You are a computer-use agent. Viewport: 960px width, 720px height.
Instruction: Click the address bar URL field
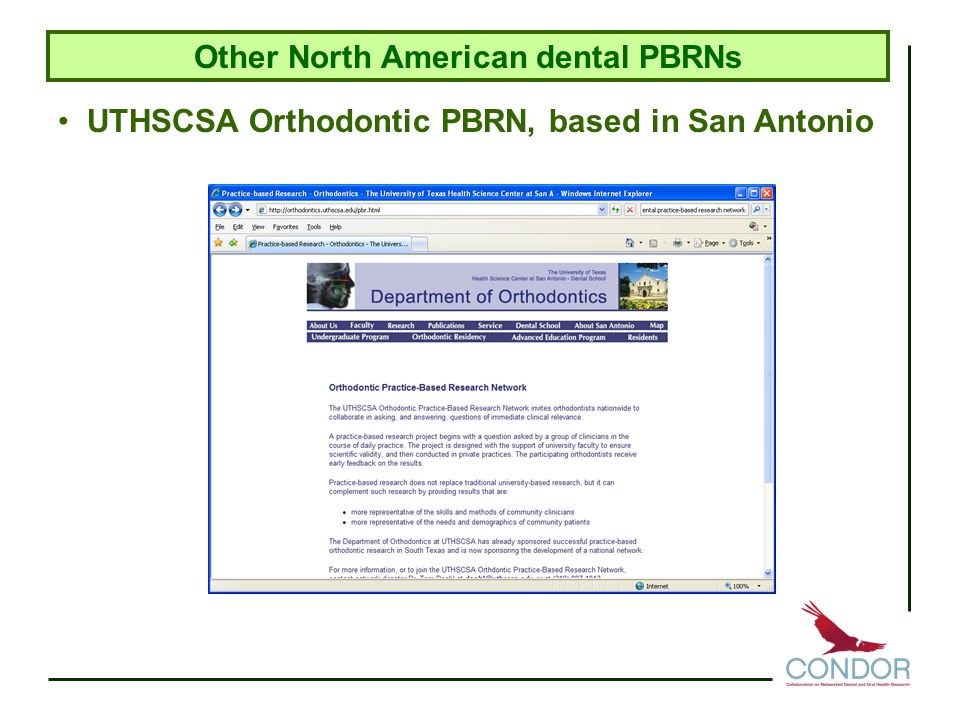click(432, 210)
